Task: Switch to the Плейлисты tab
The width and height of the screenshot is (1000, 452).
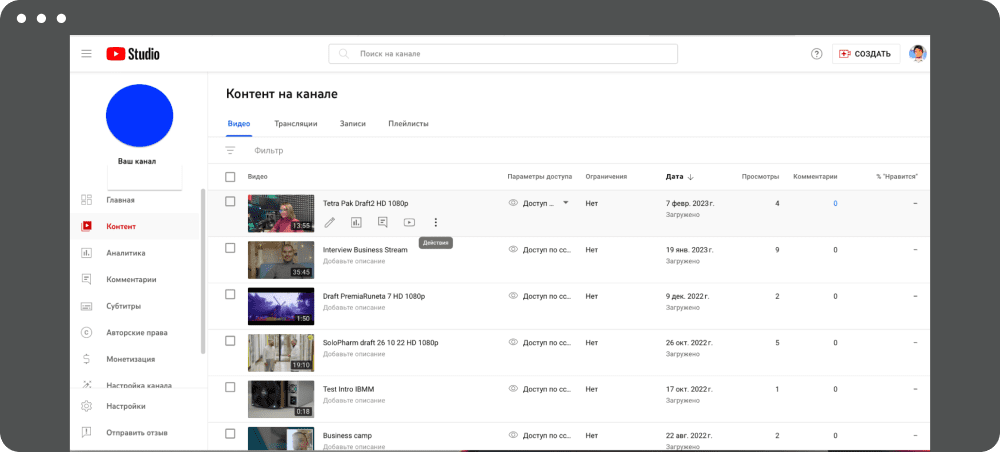Action: [408, 124]
